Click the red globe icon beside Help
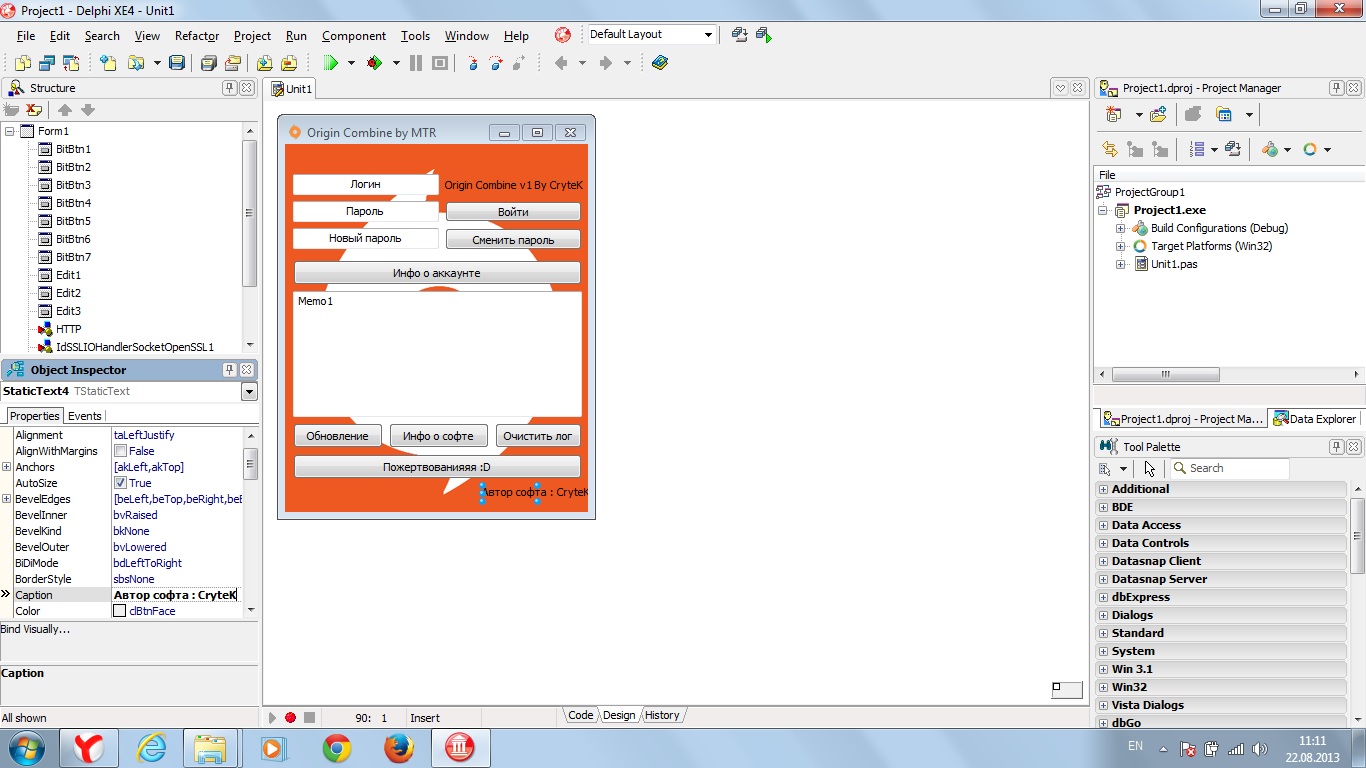The height and width of the screenshot is (768, 1366). (563, 35)
